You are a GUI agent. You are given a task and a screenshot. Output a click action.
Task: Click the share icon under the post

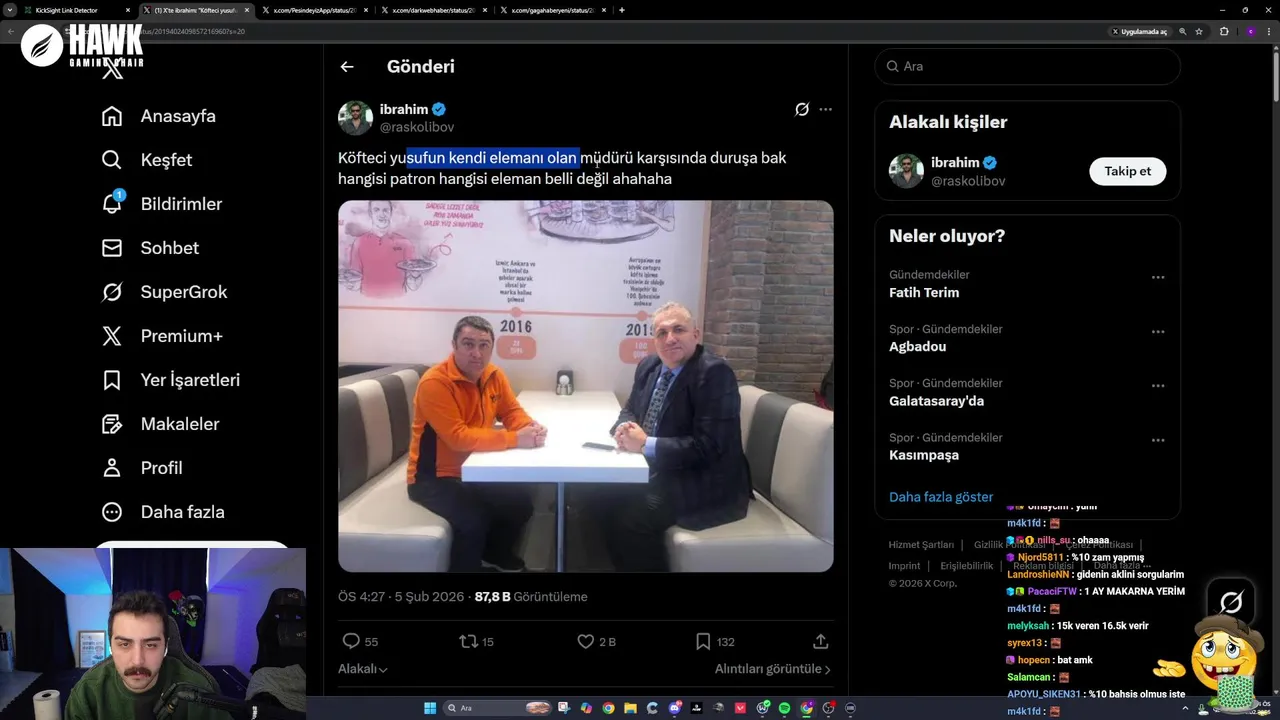click(820, 642)
